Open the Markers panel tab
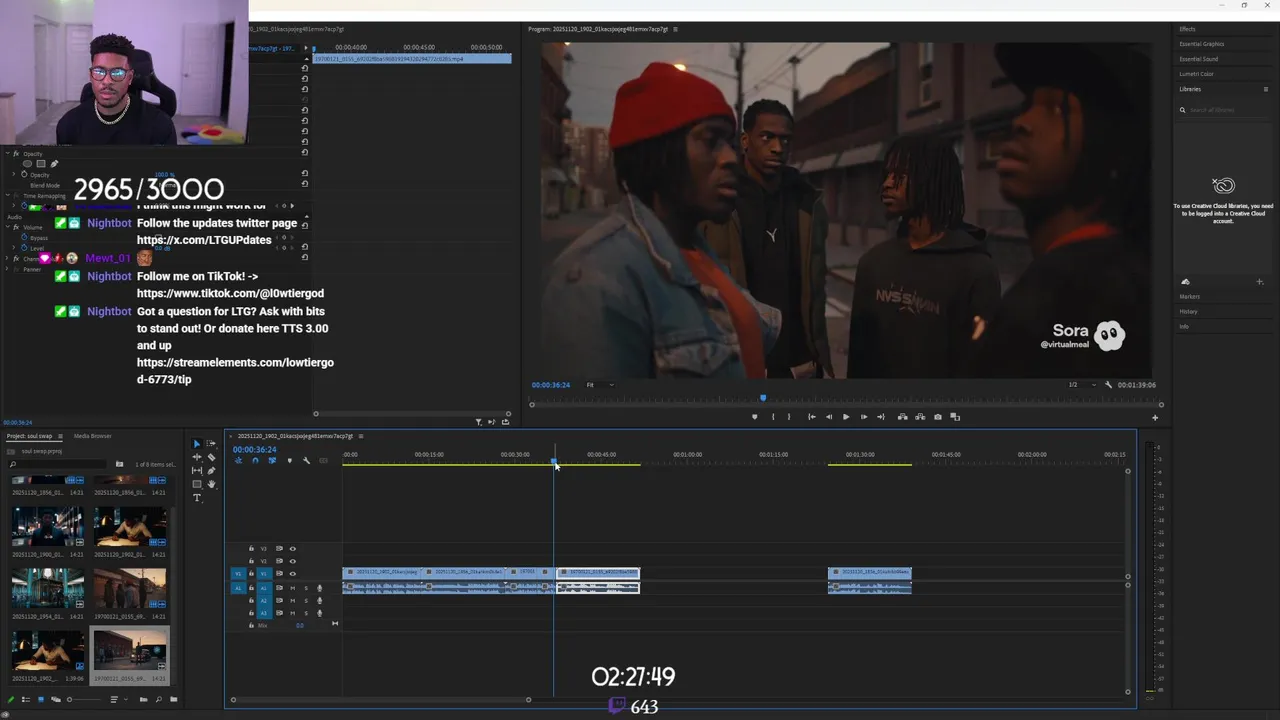 tap(1189, 297)
